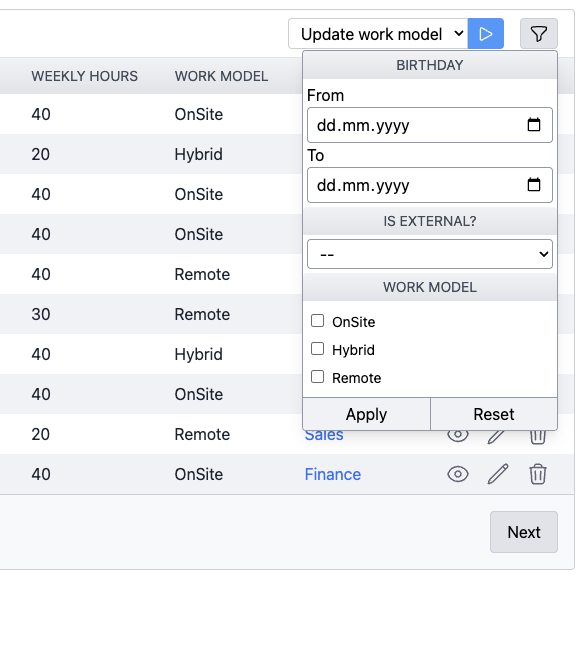Check the Remote work model checkbox
The image size is (586, 669).
coord(317,377)
